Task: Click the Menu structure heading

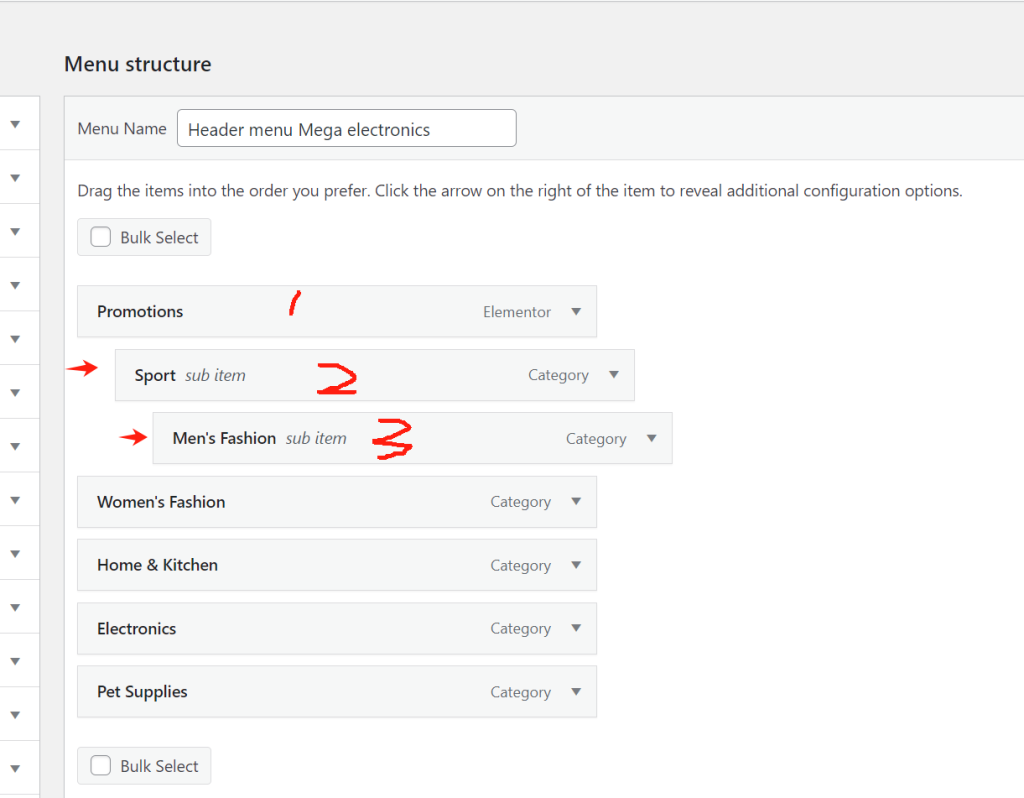Action: pyautogui.click(x=138, y=64)
